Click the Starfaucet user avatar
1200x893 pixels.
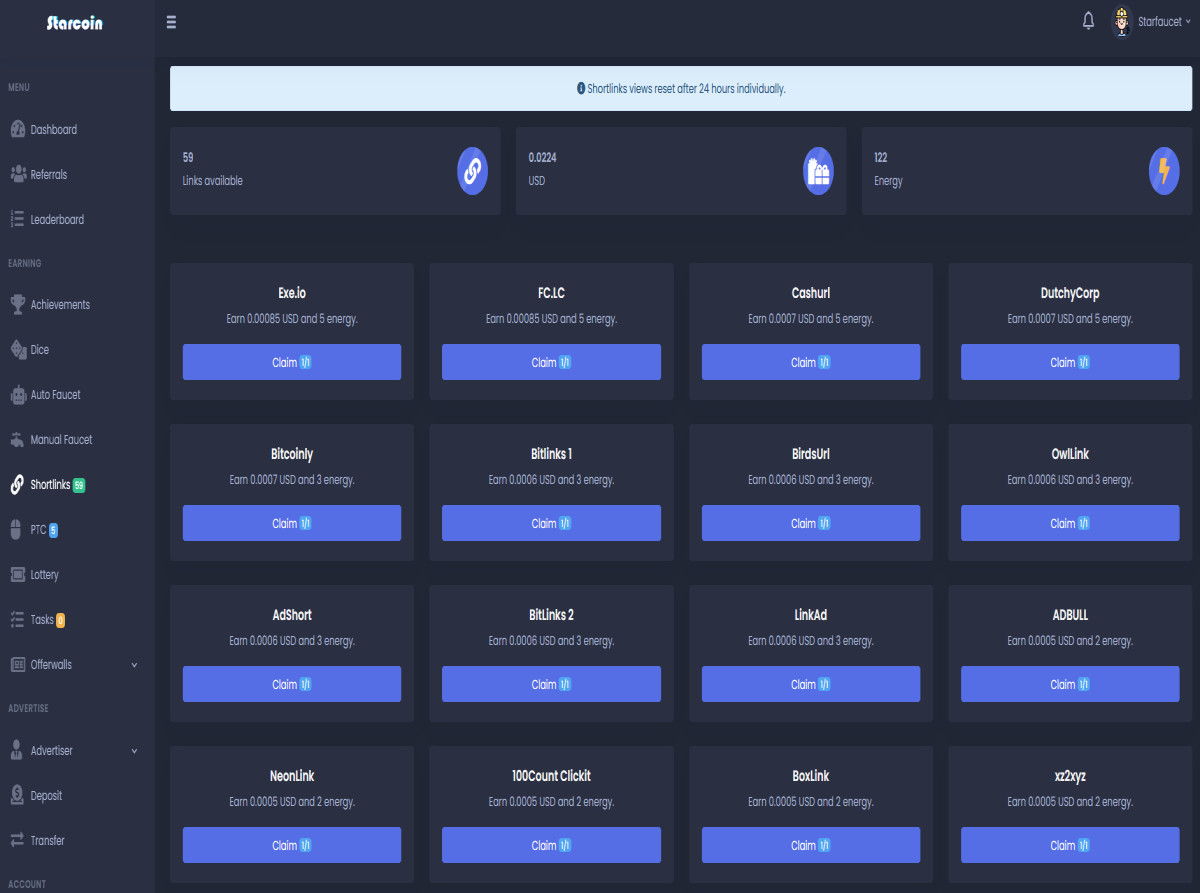[1121, 21]
